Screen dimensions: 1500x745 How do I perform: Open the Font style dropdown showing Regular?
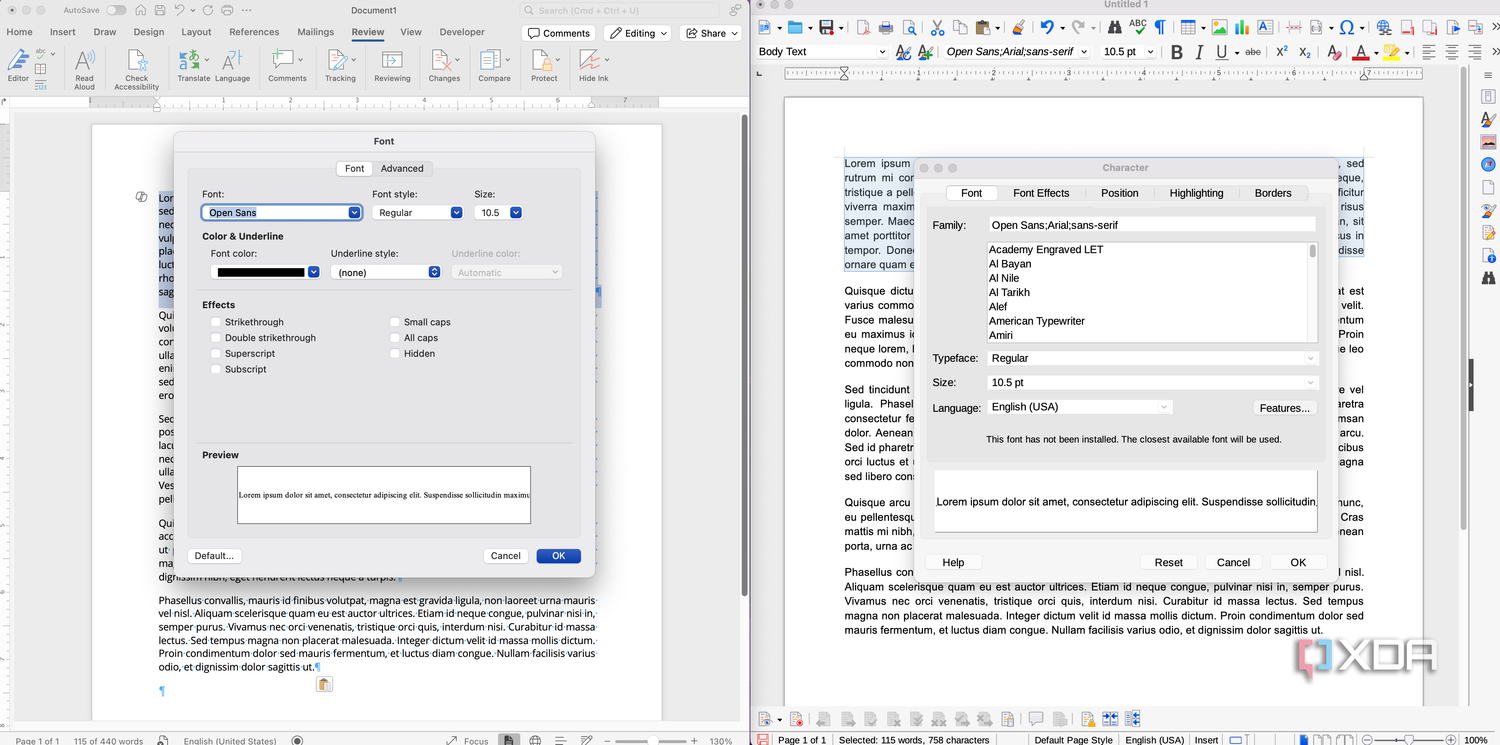[456, 212]
